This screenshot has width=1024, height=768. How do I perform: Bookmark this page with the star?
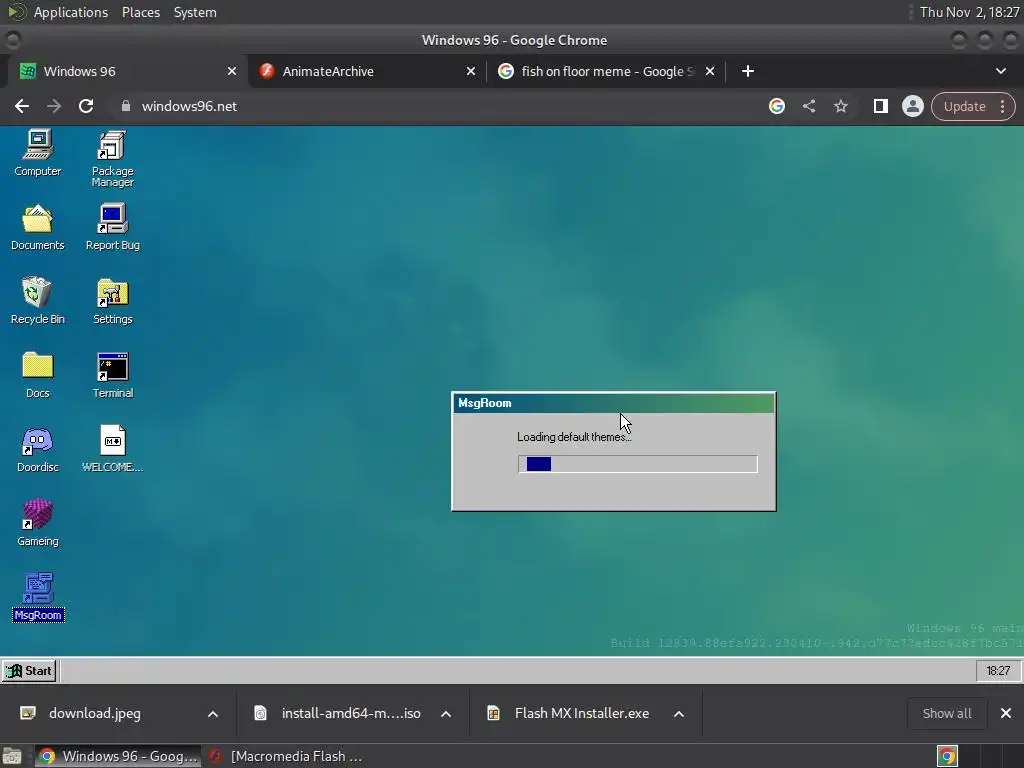[x=840, y=106]
